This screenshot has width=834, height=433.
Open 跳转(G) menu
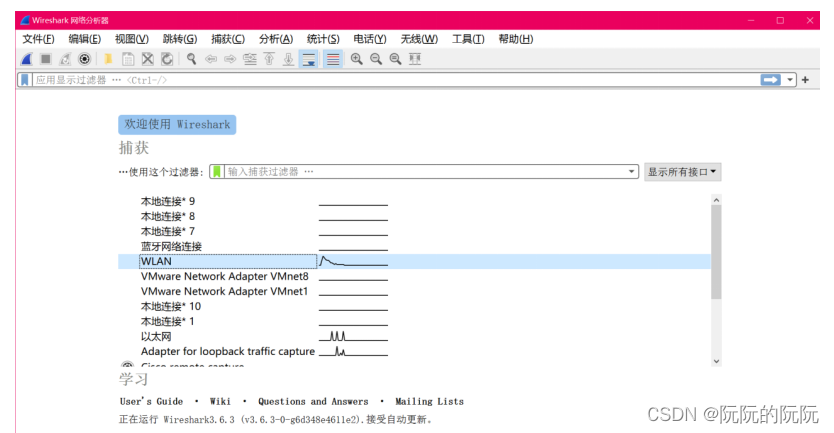pos(180,39)
